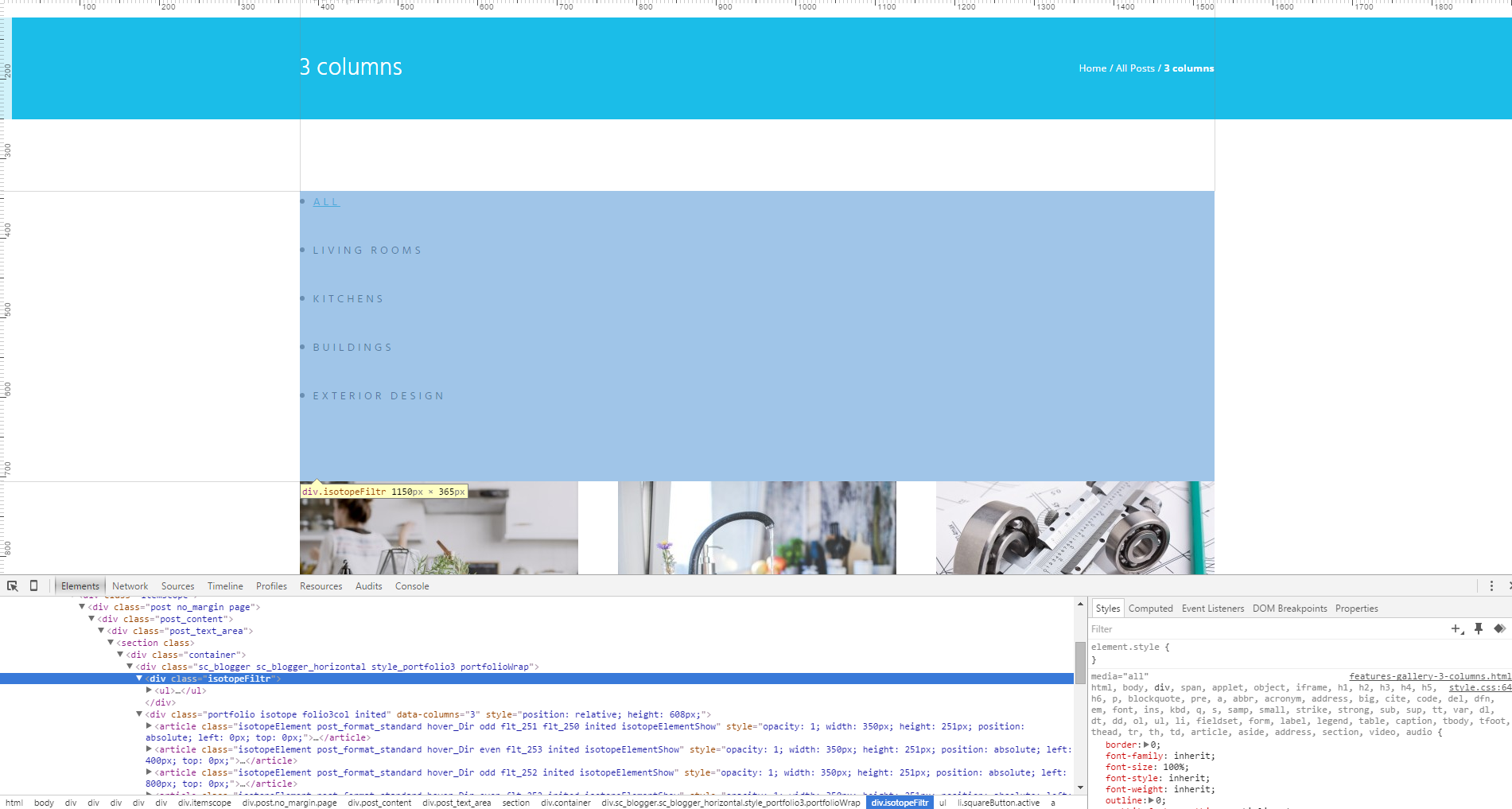Click the bearing and caliper thumbnail image
1512x809 pixels.
click(1075, 527)
